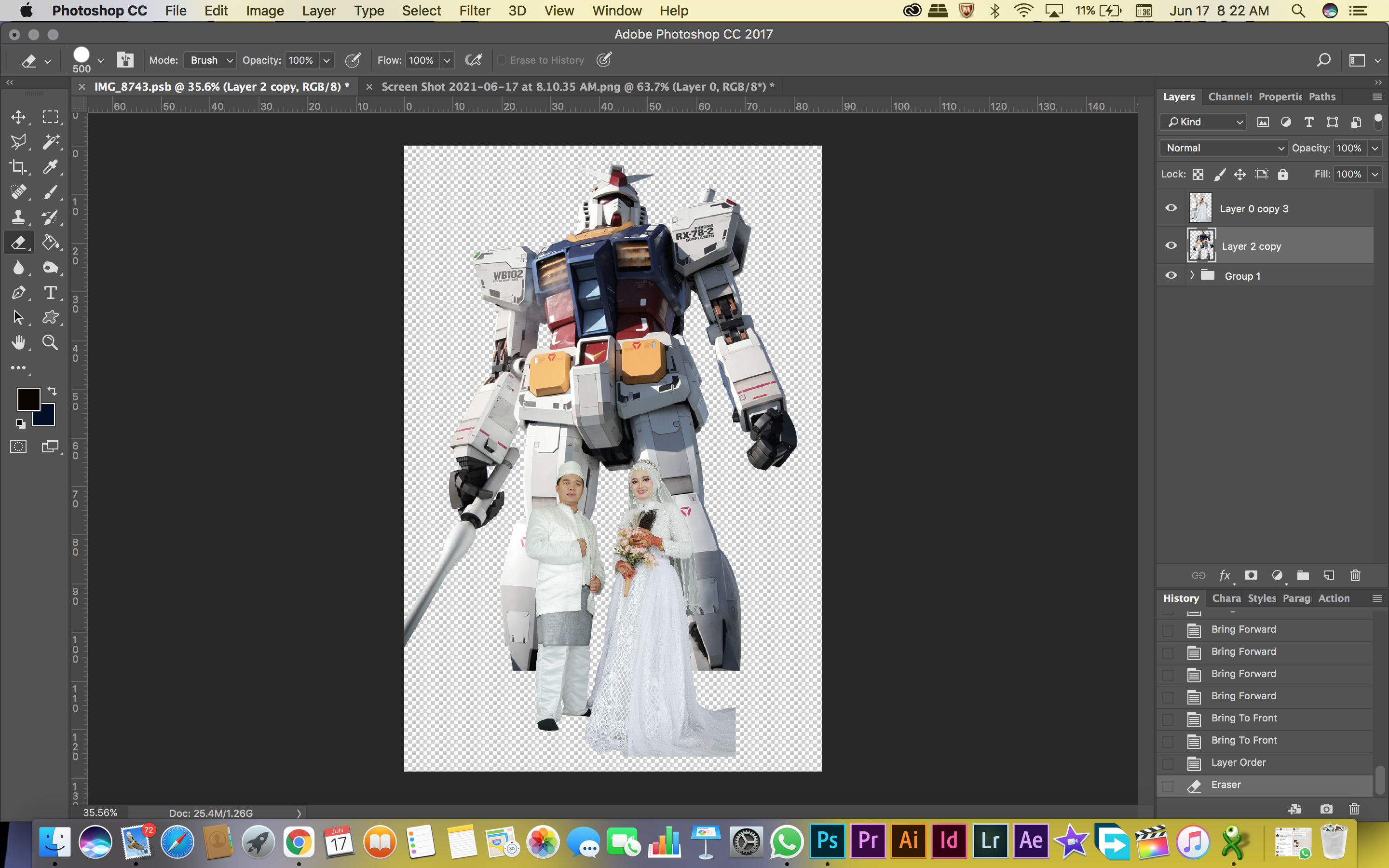Select the History Brush tool
This screenshot has height=868, width=1389.
click(x=51, y=217)
